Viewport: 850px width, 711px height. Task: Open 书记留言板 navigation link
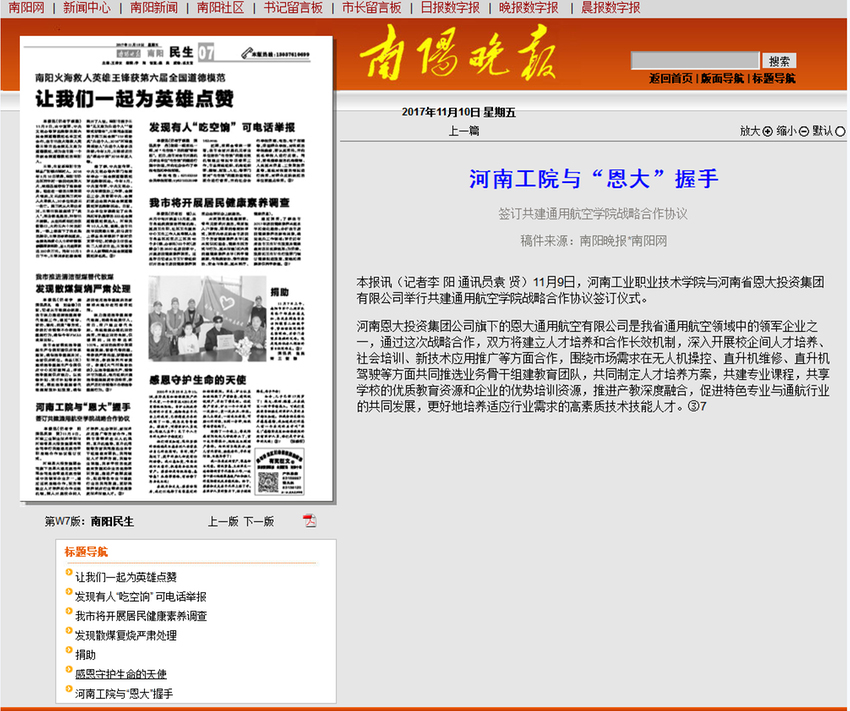tap(293, 8)
